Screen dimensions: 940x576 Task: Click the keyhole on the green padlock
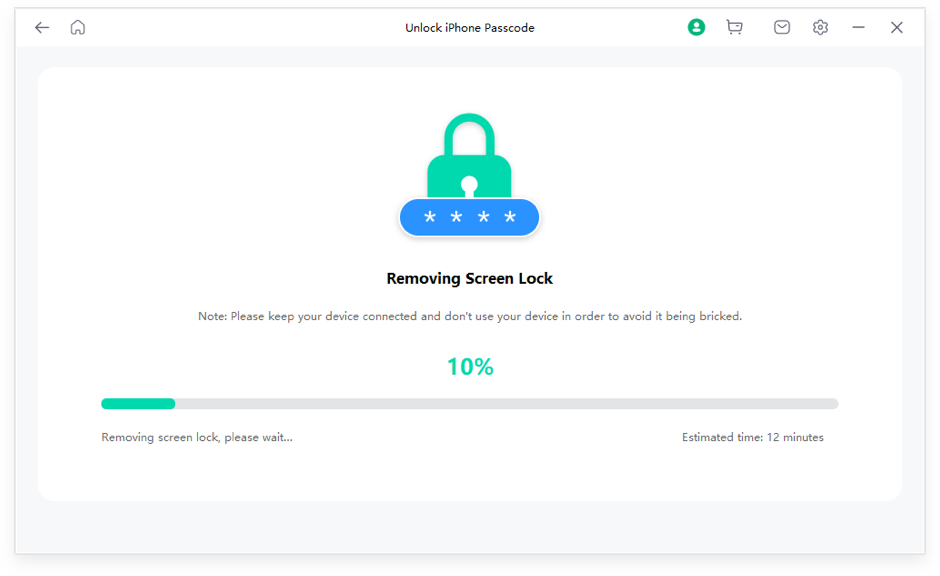(x=469, y=185)
